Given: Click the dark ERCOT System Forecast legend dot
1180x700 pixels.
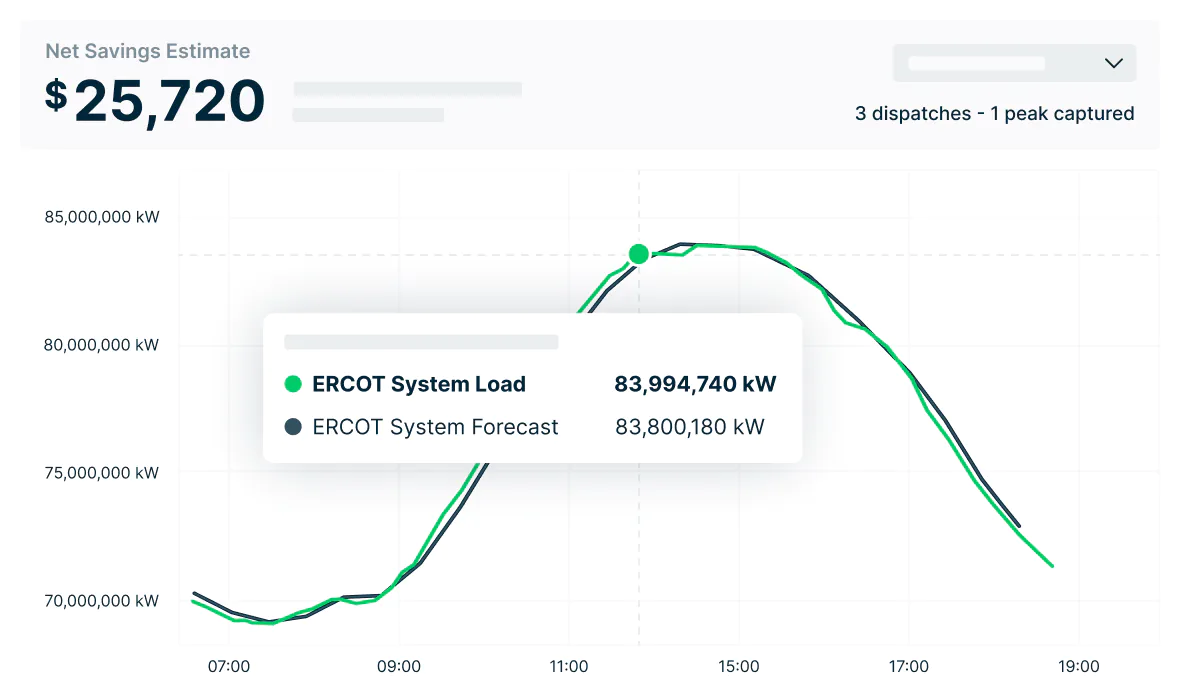Looking at the screenshot, I should tap(294, 426).
